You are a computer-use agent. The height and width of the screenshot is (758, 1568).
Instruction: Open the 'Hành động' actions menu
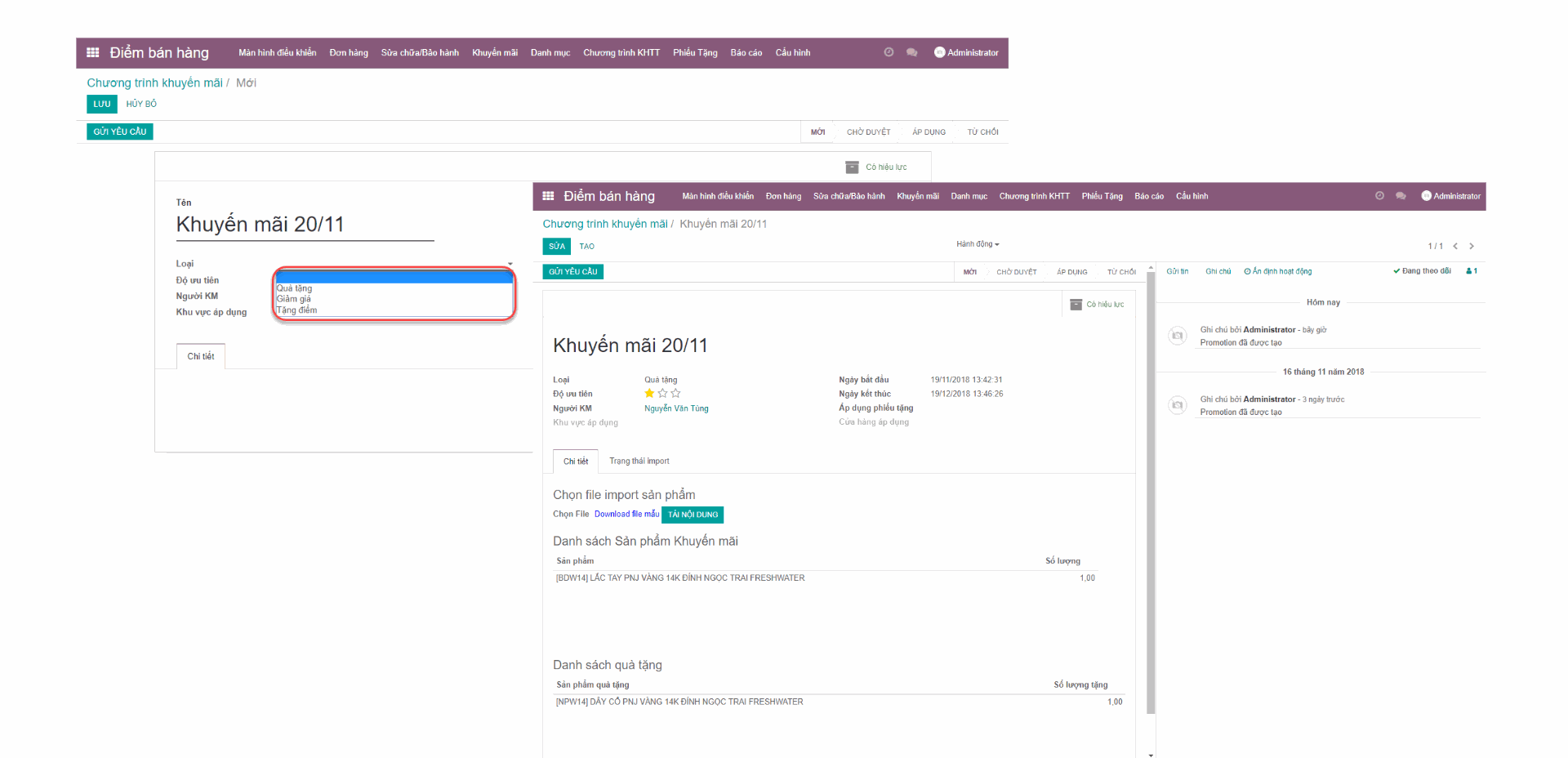point(978,244)
